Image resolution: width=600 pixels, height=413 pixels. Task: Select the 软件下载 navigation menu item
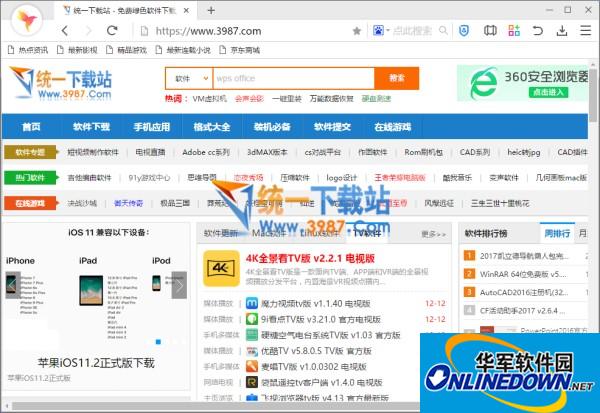click(91, 127)
